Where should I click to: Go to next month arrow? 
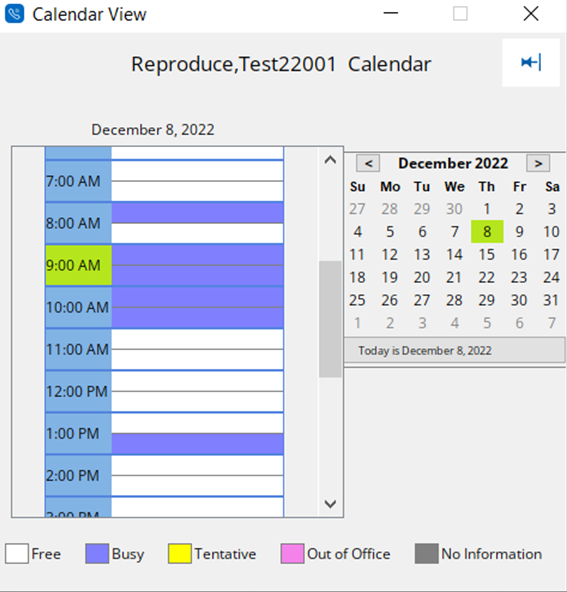click(538, 163)
